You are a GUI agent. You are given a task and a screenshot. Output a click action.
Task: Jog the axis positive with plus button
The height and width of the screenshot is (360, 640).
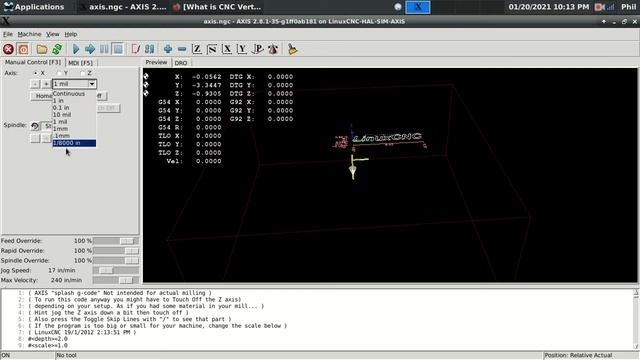click(46, 84)
